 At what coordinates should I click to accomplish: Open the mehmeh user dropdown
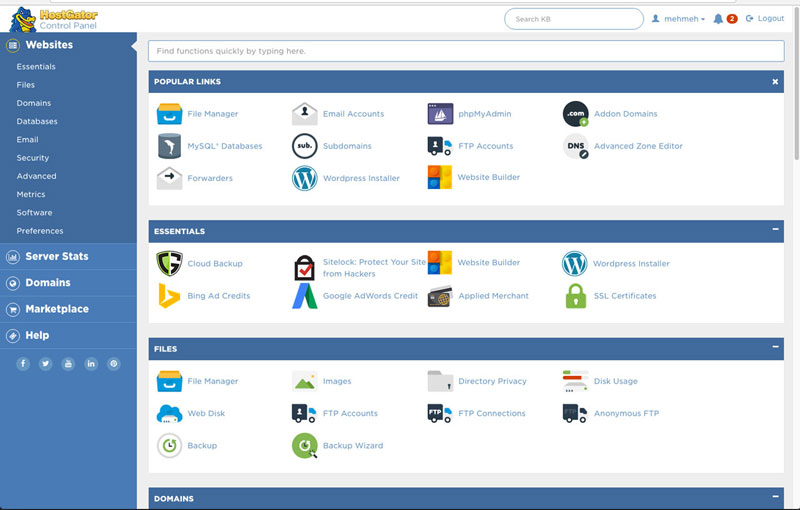tap(678, 19)
